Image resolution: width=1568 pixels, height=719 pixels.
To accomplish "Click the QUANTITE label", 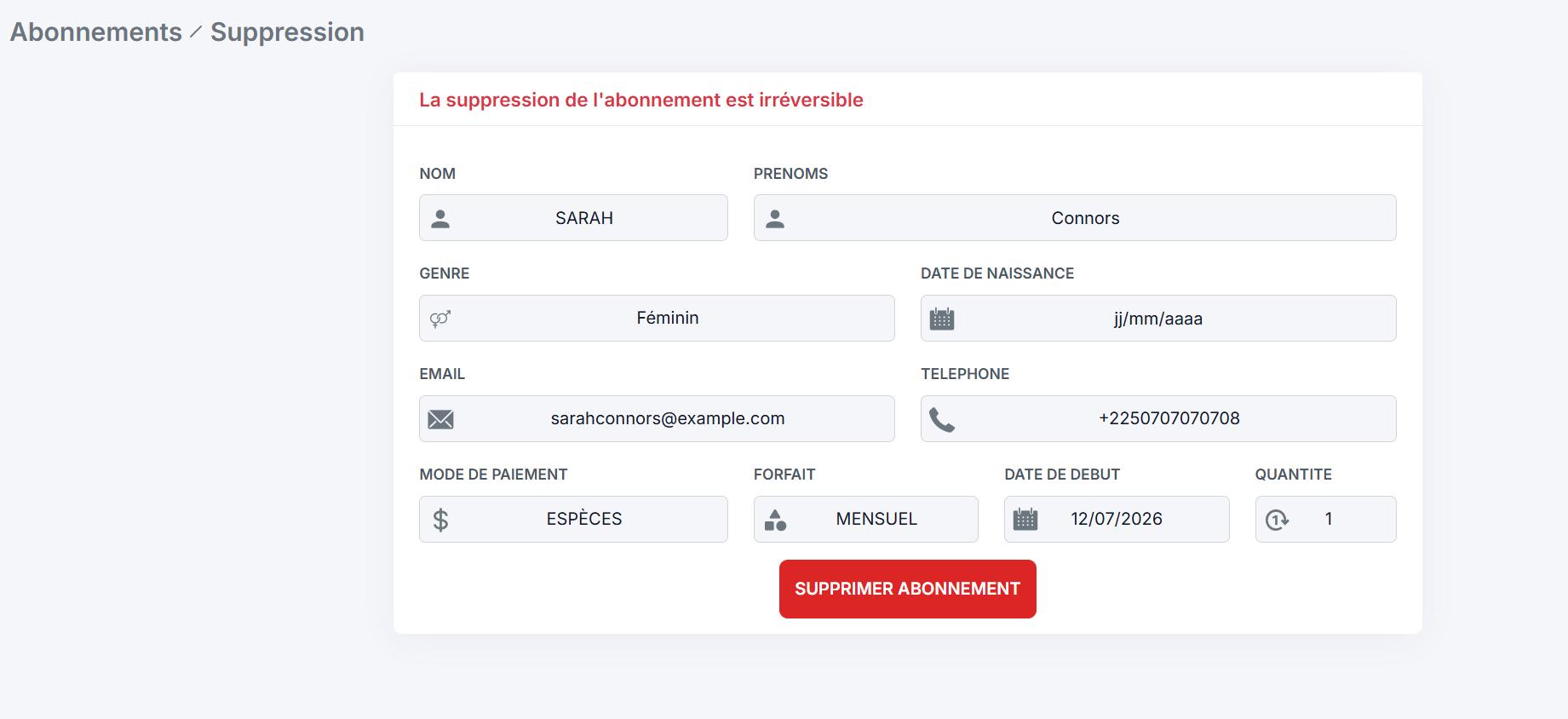I will [x=1294, y=475].
